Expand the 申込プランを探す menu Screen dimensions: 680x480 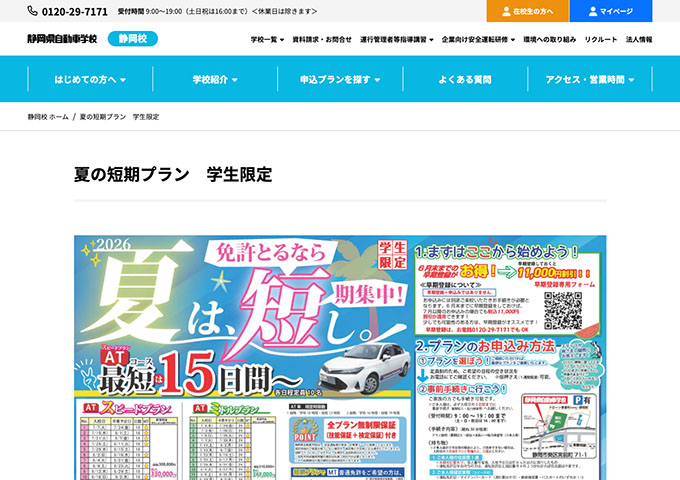coord(340,79)
